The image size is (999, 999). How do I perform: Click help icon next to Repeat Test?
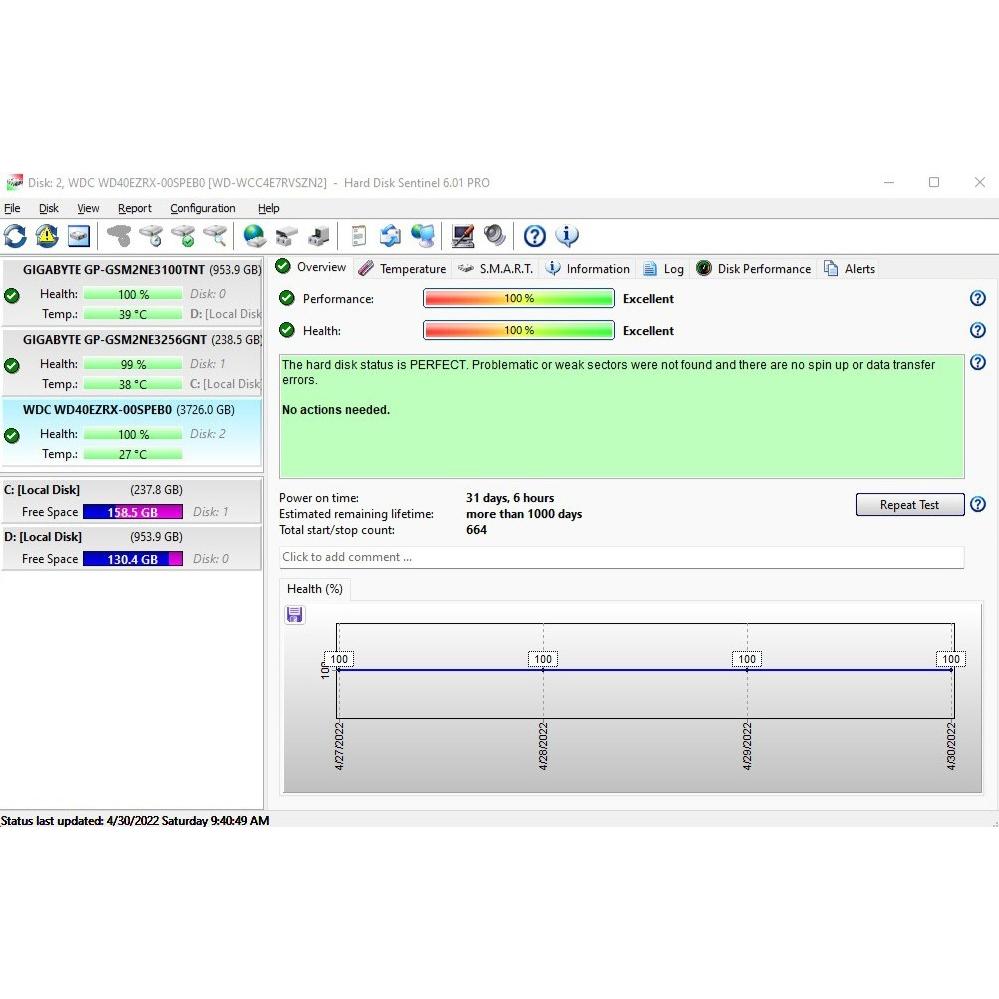click(x=978, y=505)
